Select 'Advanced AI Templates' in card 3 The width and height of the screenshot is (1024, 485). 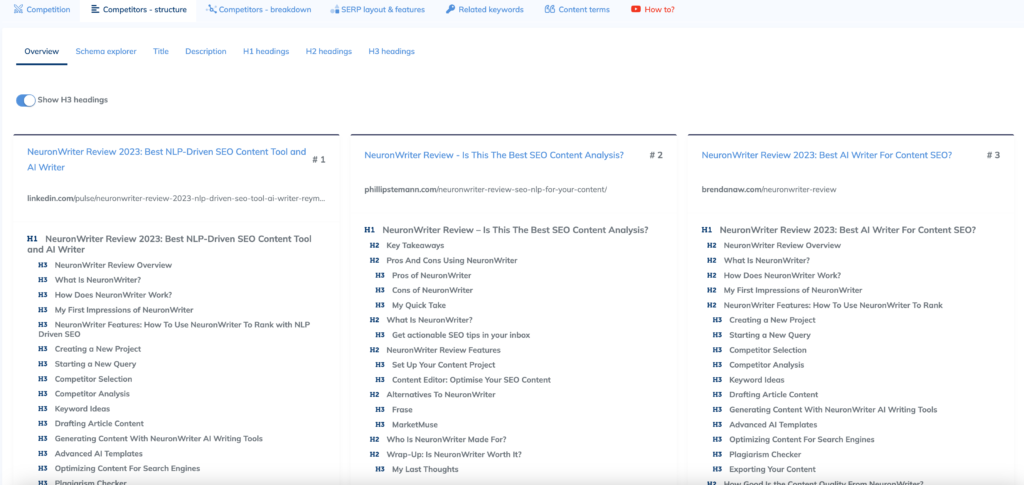(x=773, y=425)
